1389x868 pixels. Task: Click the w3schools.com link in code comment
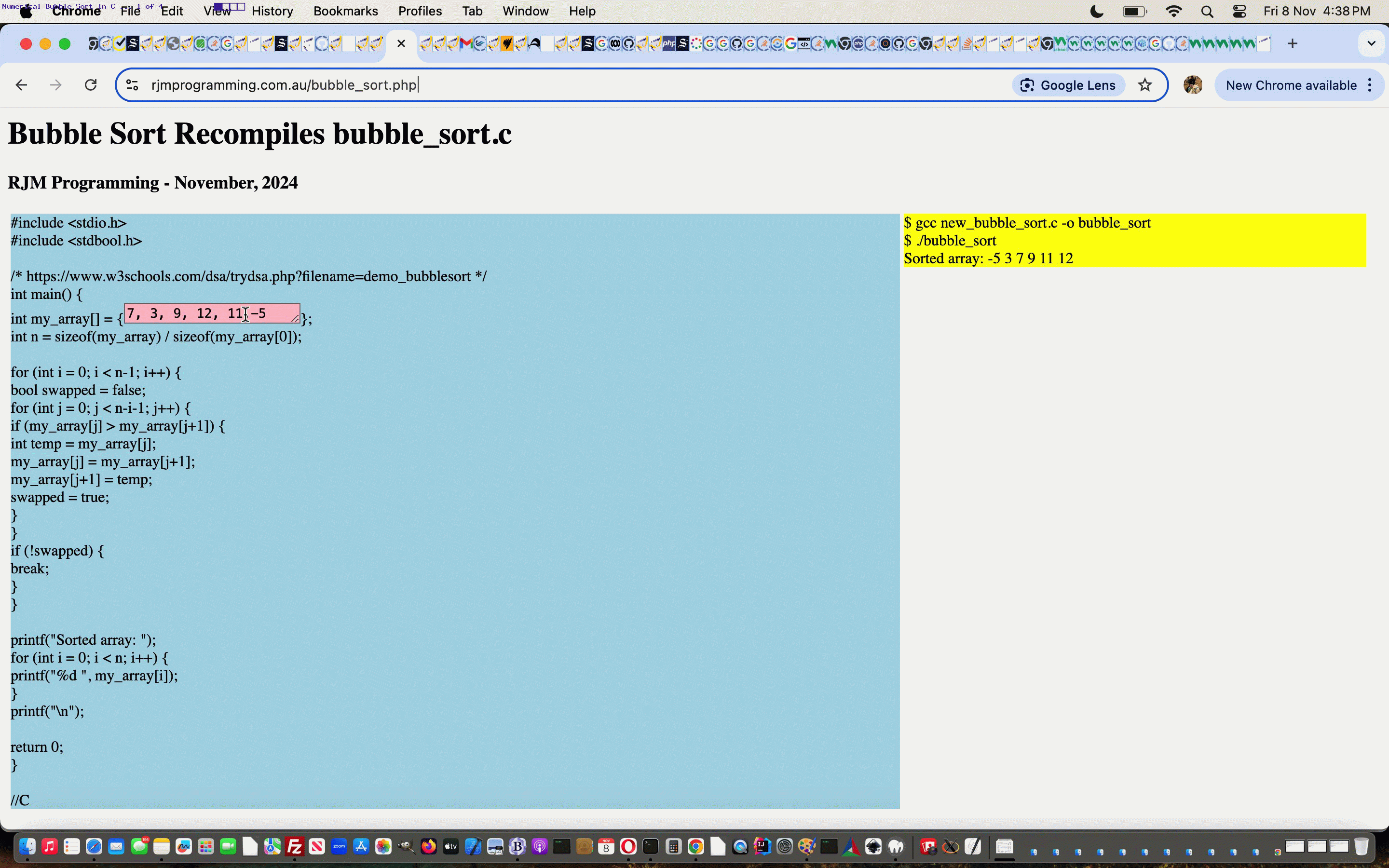click(248, 276)
